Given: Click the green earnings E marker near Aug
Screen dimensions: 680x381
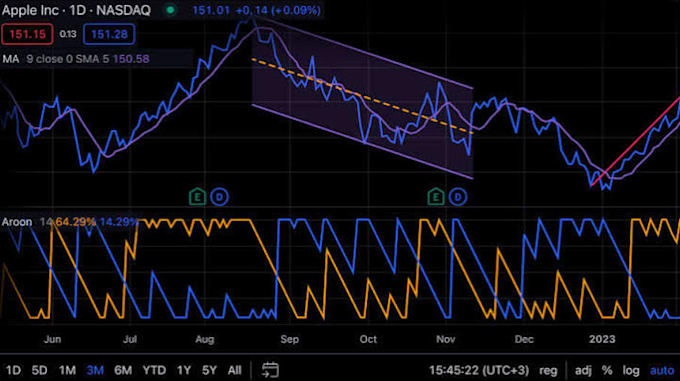Looking at the screenshot, I should tap(197, 197).
